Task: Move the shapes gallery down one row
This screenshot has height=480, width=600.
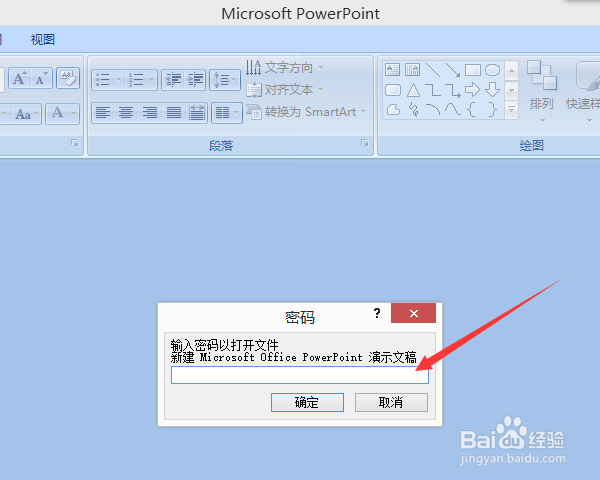Action: point(512,90)
